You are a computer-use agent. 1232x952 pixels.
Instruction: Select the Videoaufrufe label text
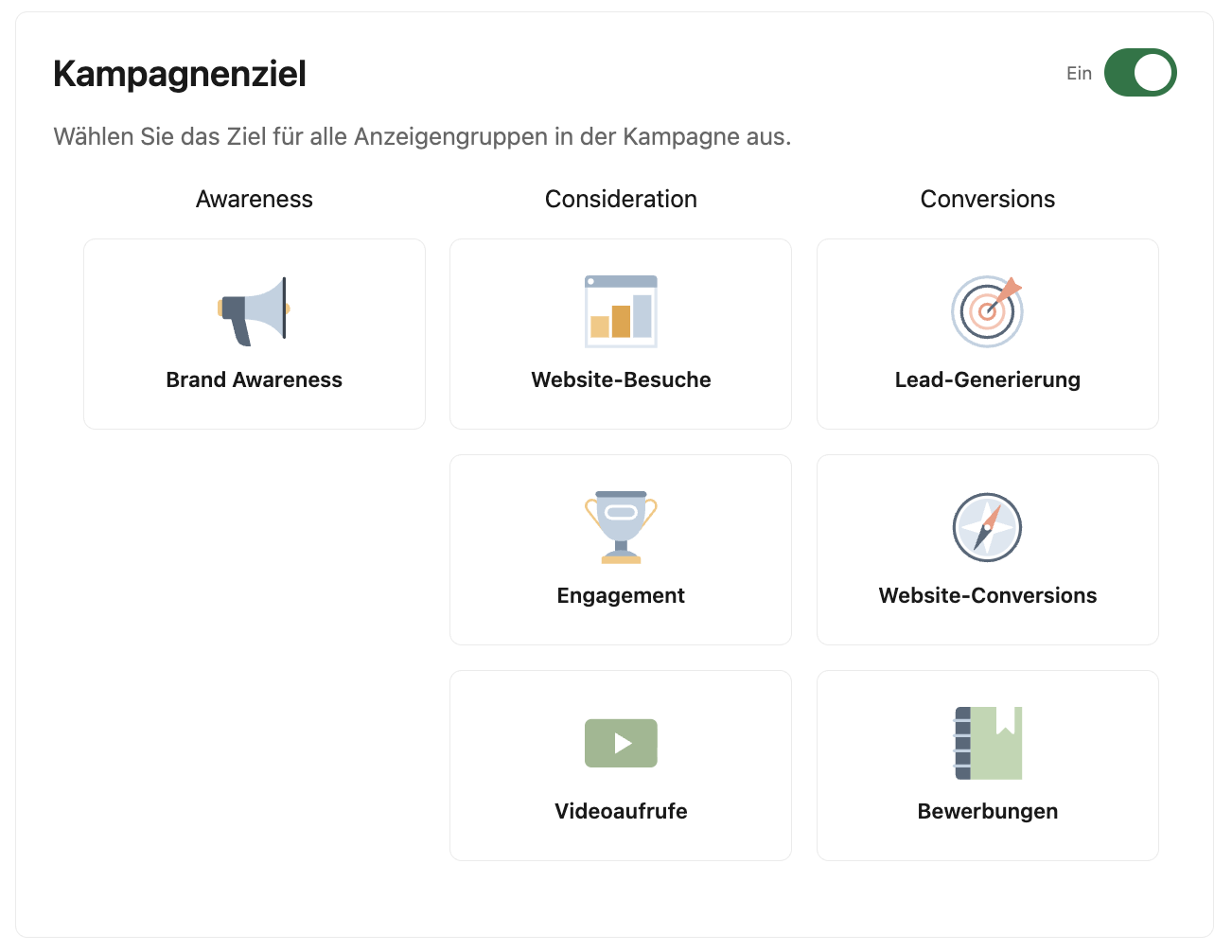coord(621,811)
